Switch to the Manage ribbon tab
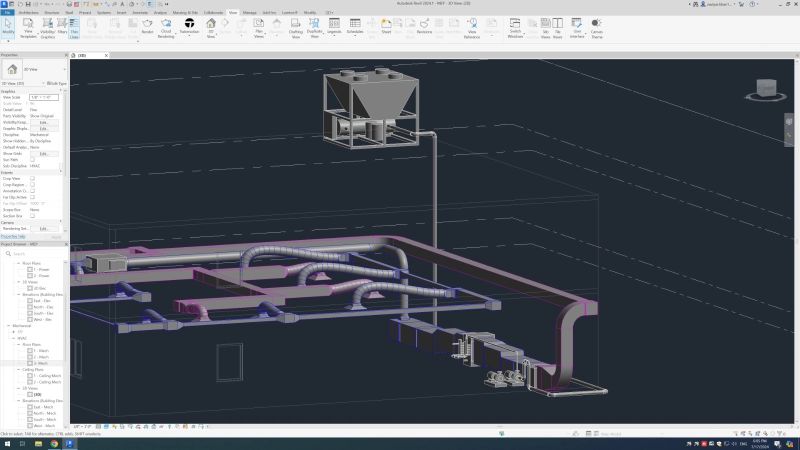 [x=249, y=13]
